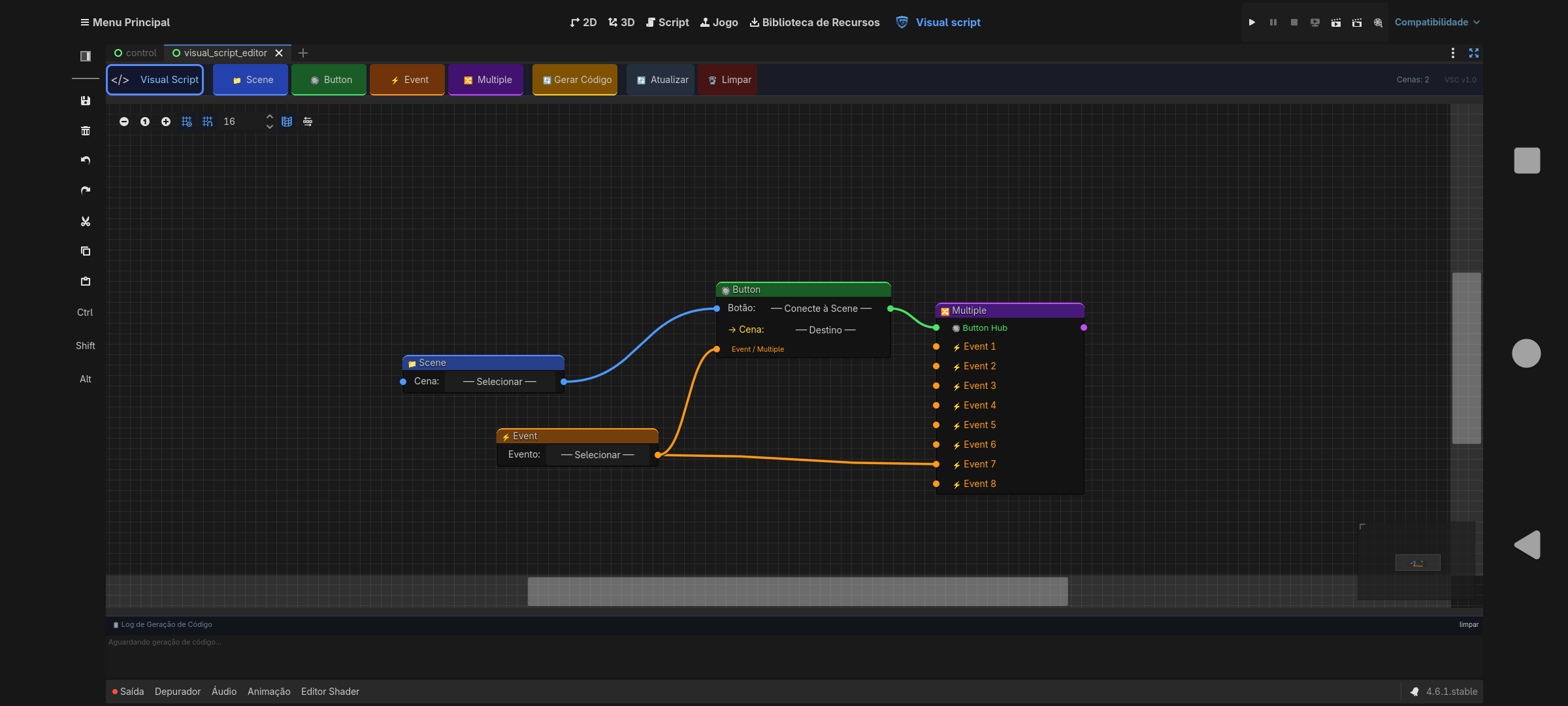This screenshot has width=1568, height=706.
Task: Zoom in the graph with the plus icon
Action: click(x=166, y=122)
